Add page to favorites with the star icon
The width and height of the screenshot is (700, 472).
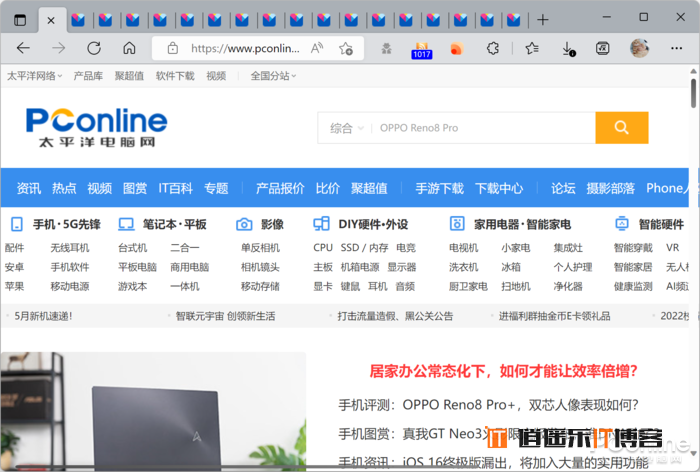click(346, 48)
